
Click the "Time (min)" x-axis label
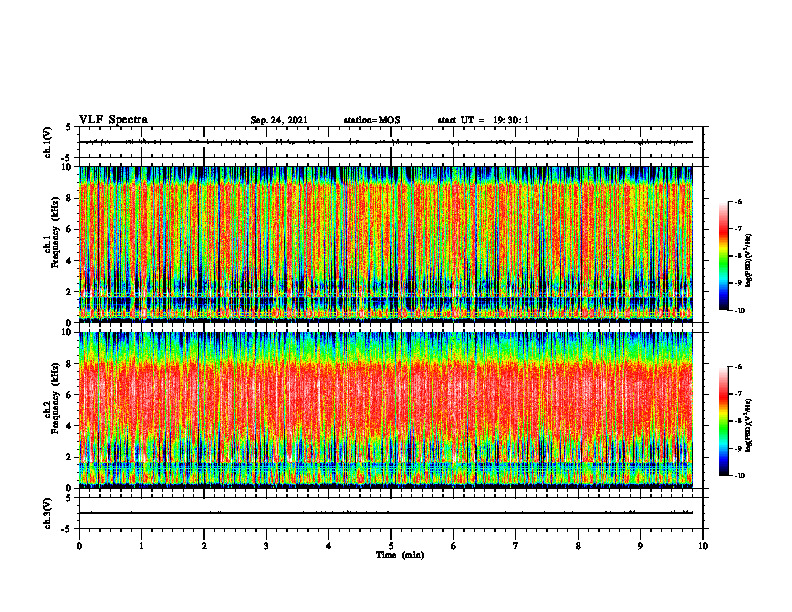[400, 555]
